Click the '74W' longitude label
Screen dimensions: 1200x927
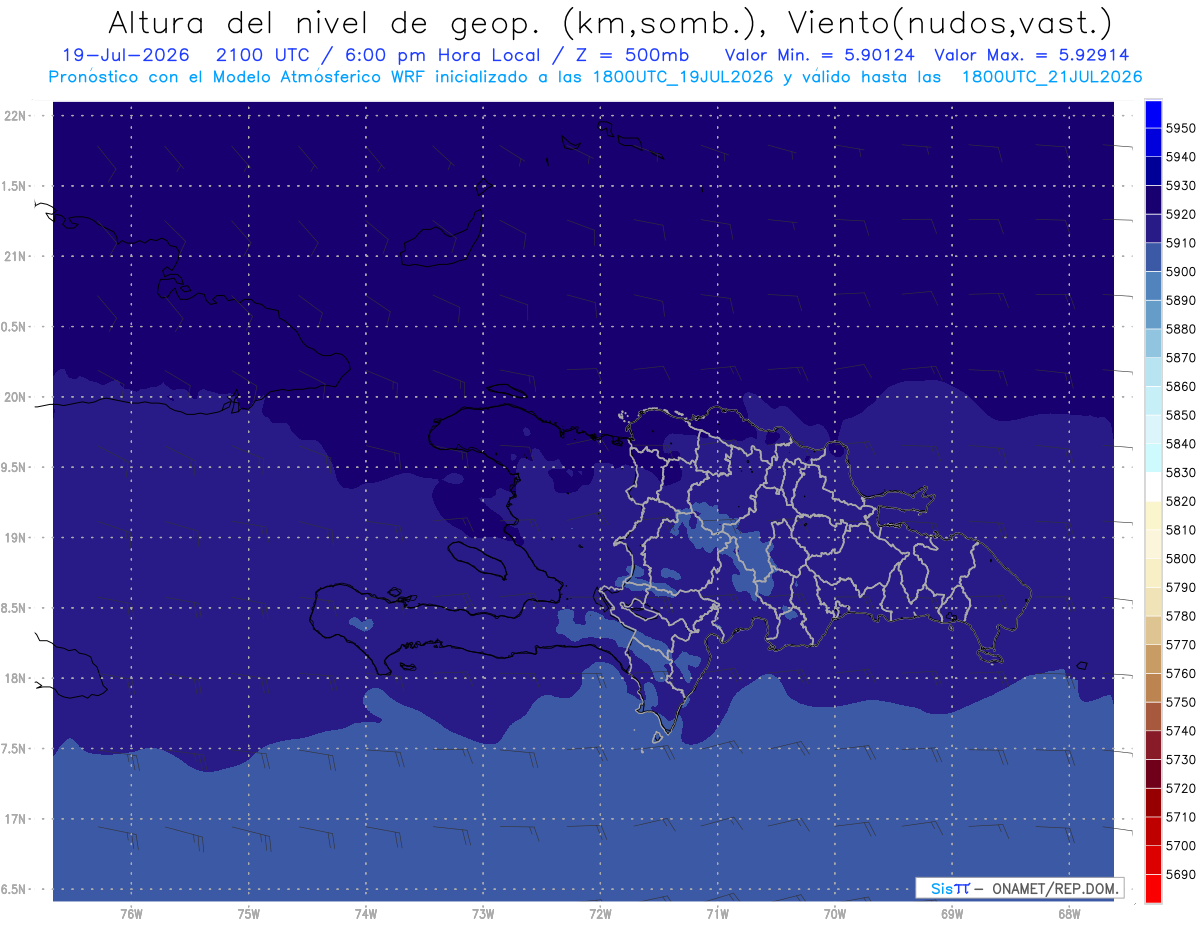pos(366,913)
